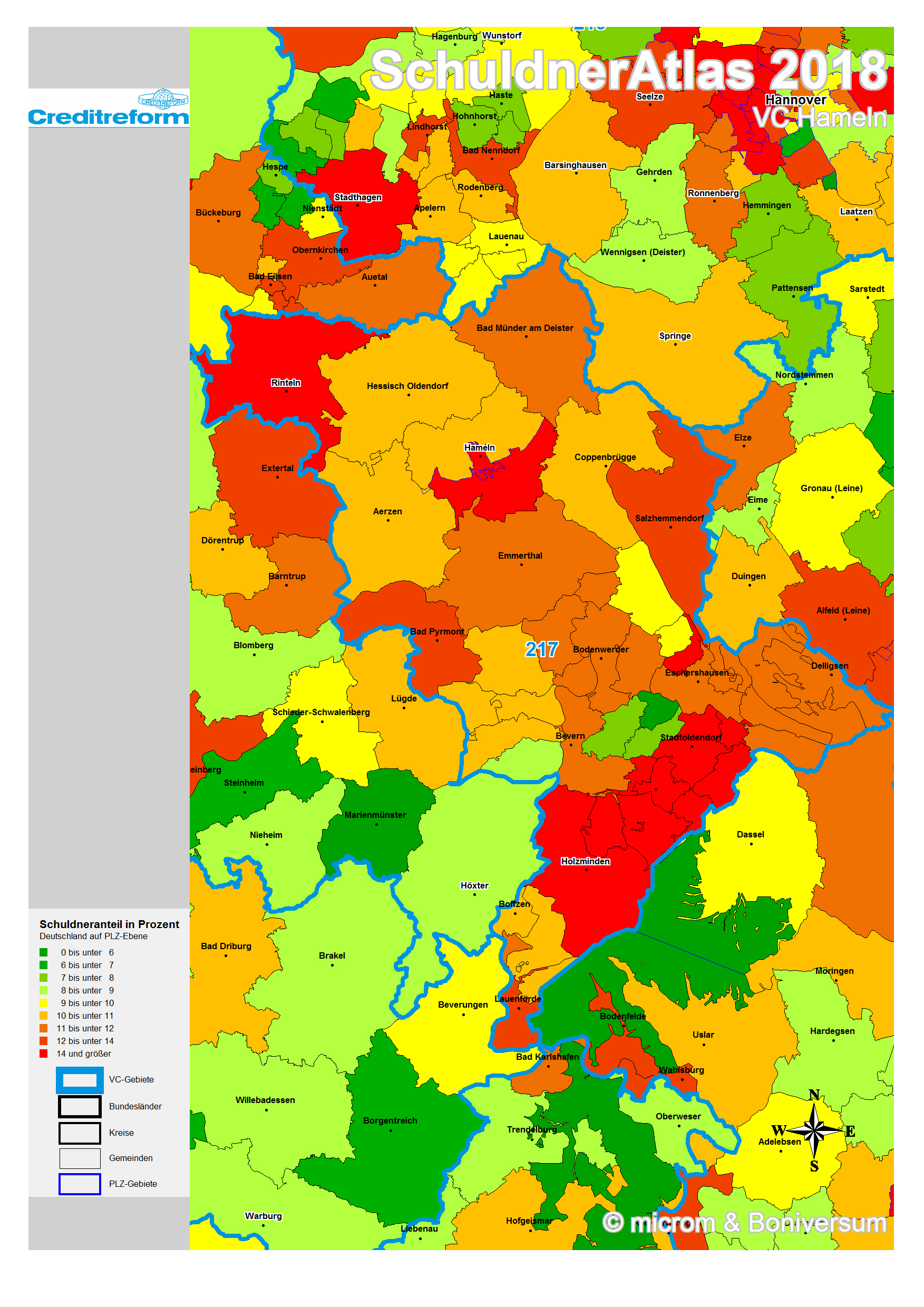
Task: Click the '8 bis unter 9' swatch
Action: coord(43,990)
